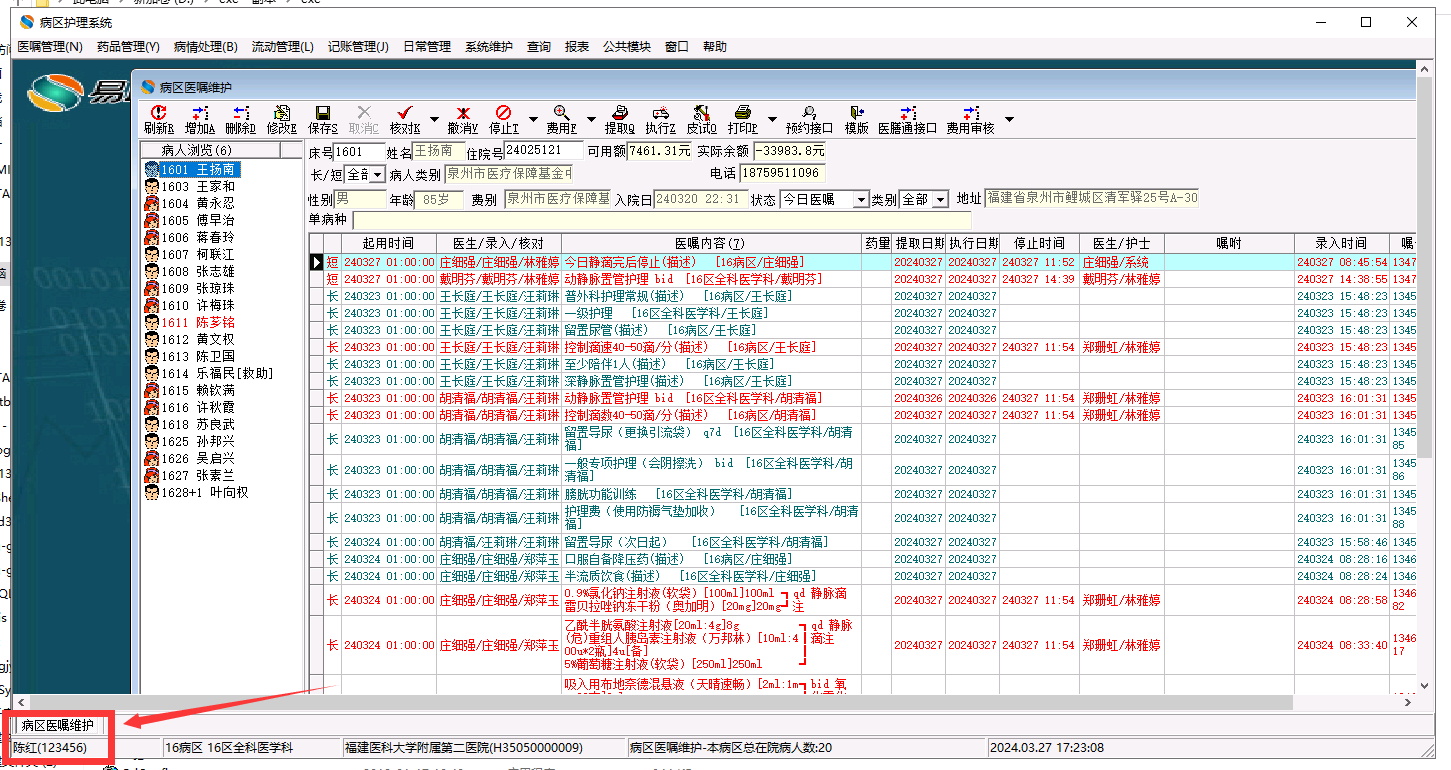
Task: Click the hospital name in the status bar
Action: tap(463, 748)
